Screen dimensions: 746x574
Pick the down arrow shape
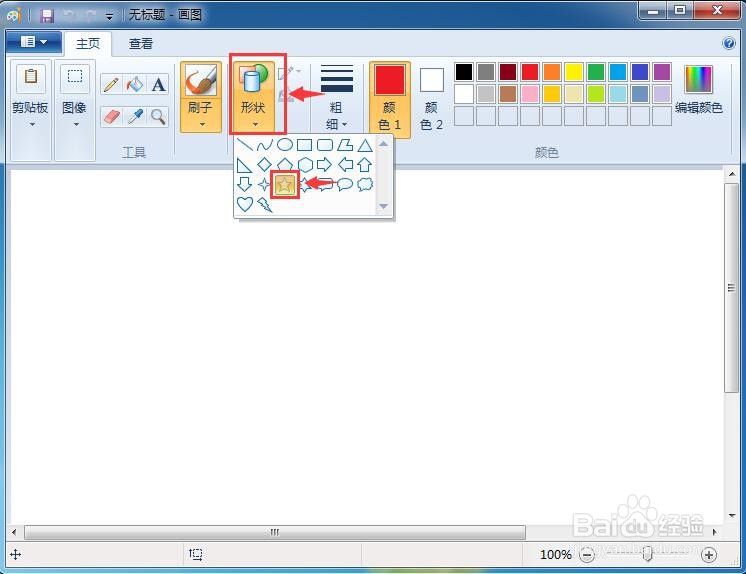click(245, 184)
